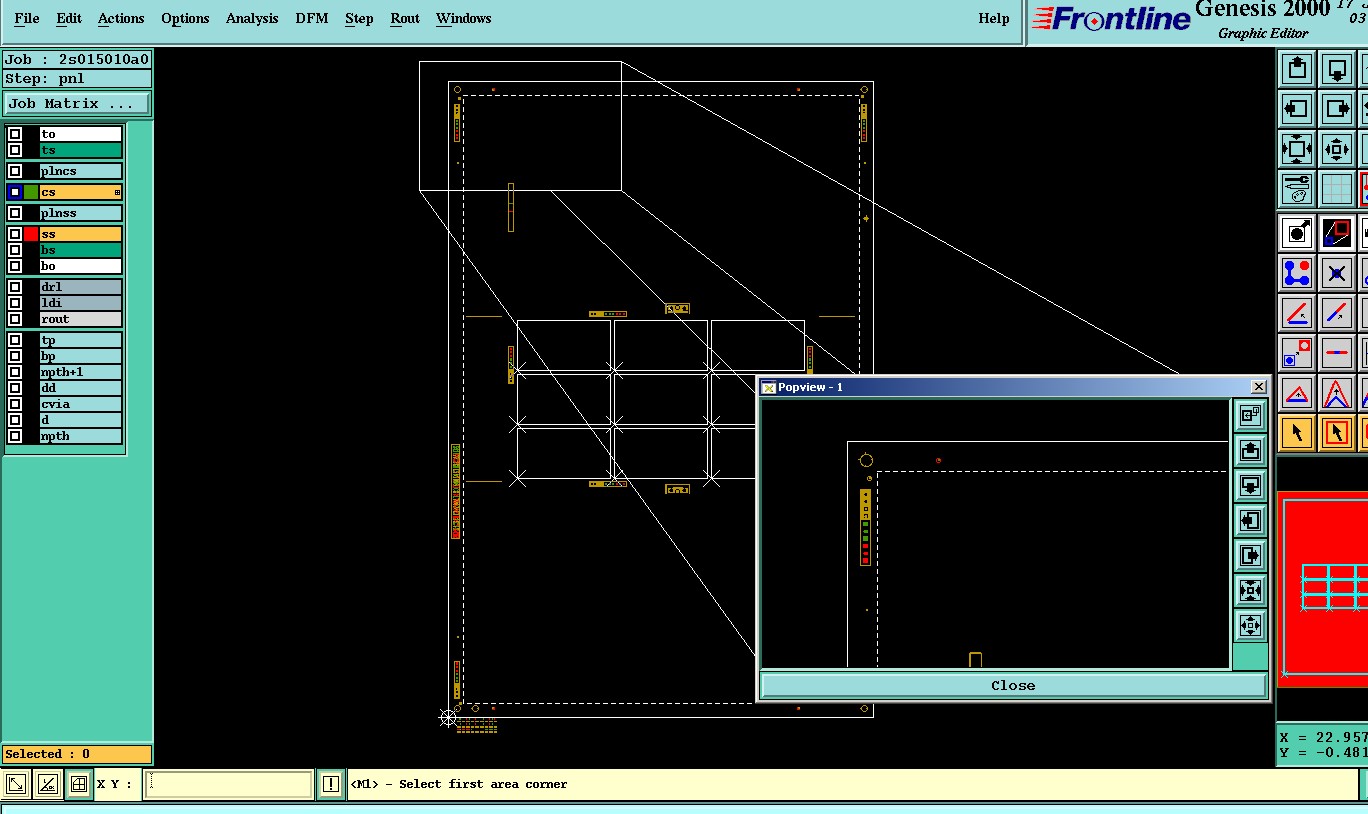
Task: Select the ldi layer name
Action: tap(80, 303)
